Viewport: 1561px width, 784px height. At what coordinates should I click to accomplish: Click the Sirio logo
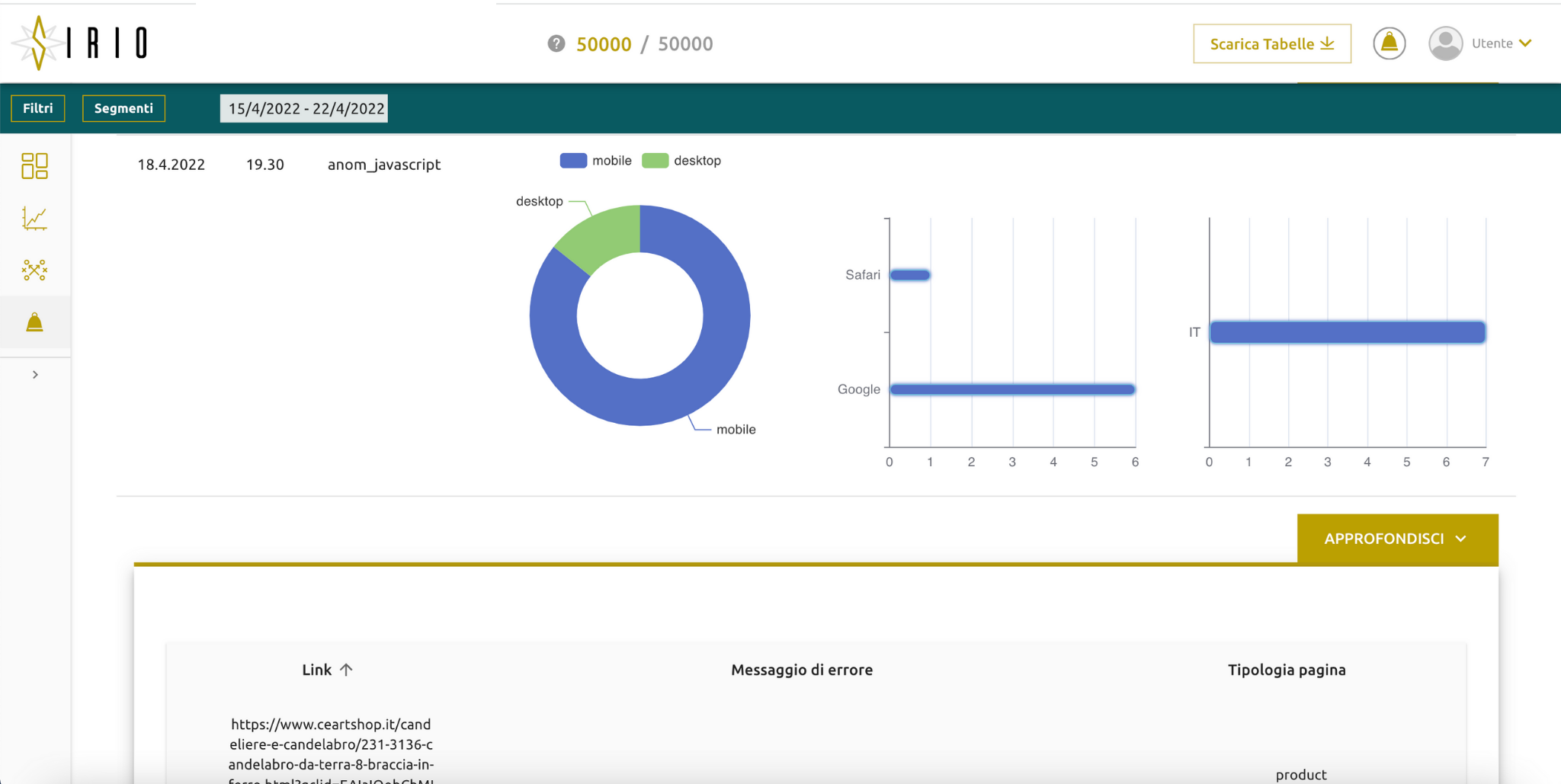point(80,43)
